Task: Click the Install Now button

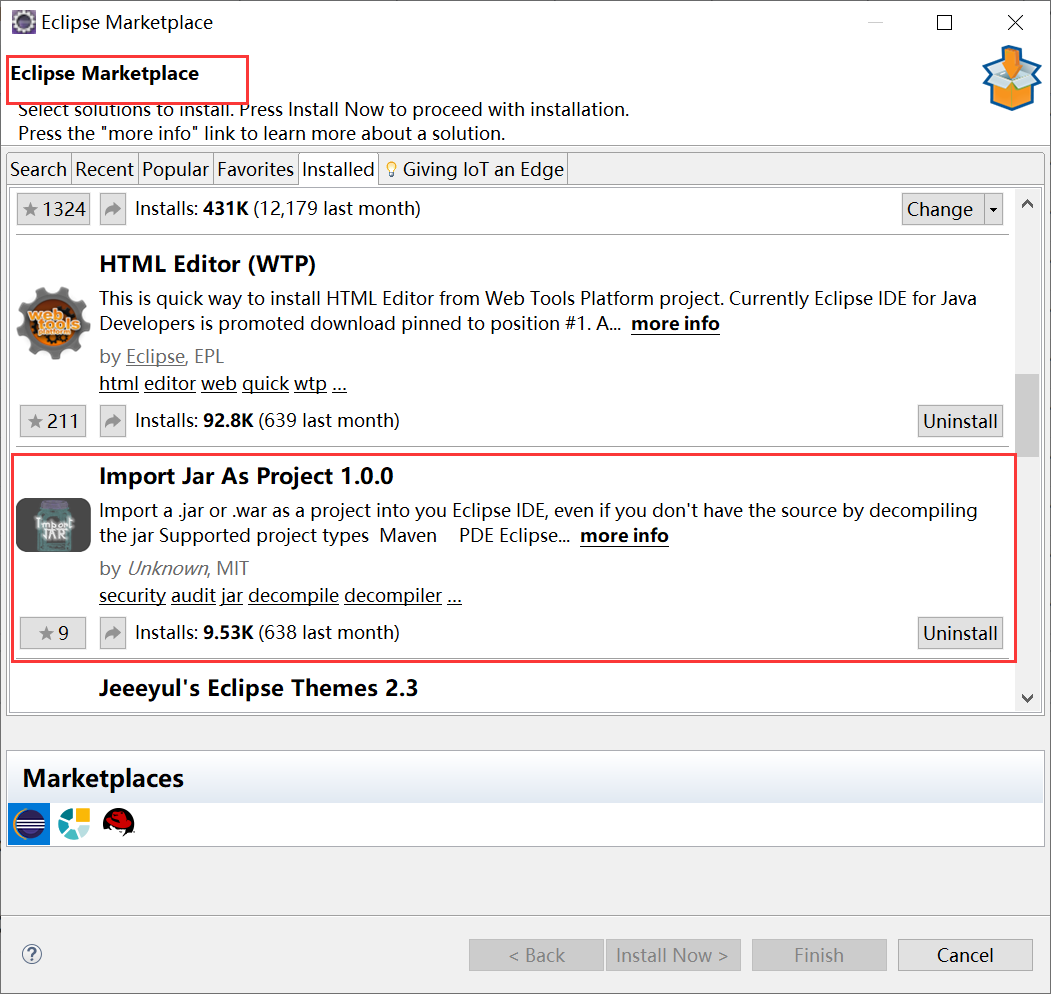Action: coord(673,954)
